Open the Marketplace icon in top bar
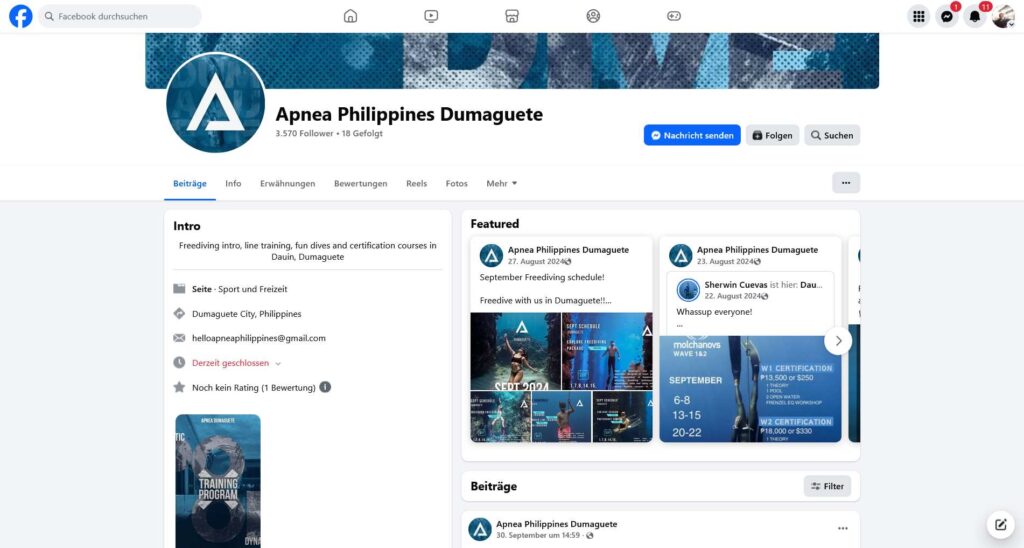The height and width of the screenshot is (548, 1024). point(512,16)
